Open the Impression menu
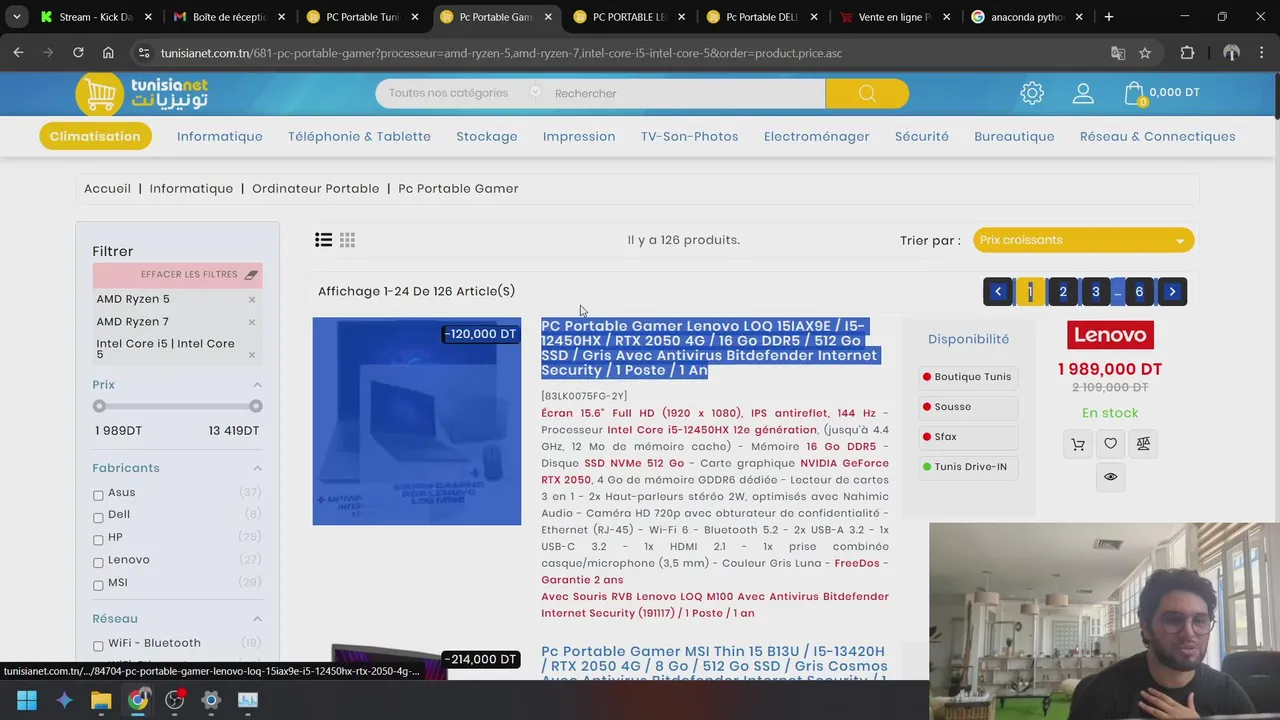This screenshot has height=720, width=1280. tap(579, 136)
